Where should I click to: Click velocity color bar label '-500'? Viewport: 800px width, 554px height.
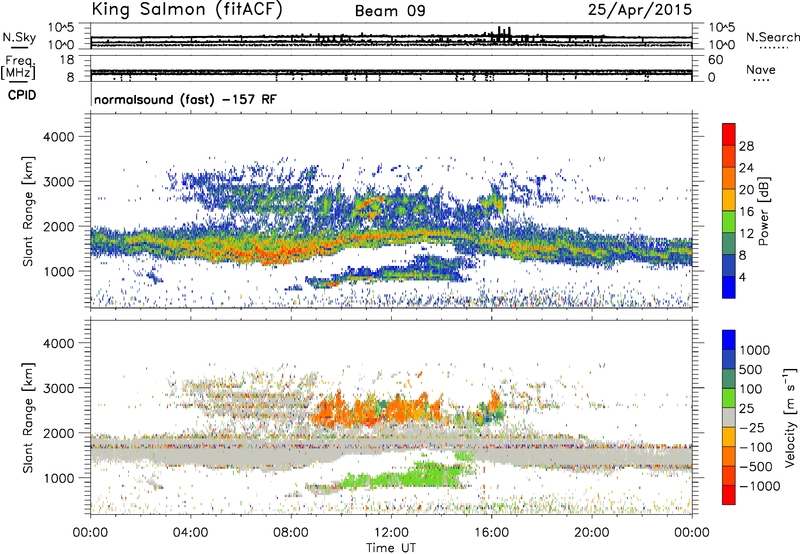tap(756, 467)
